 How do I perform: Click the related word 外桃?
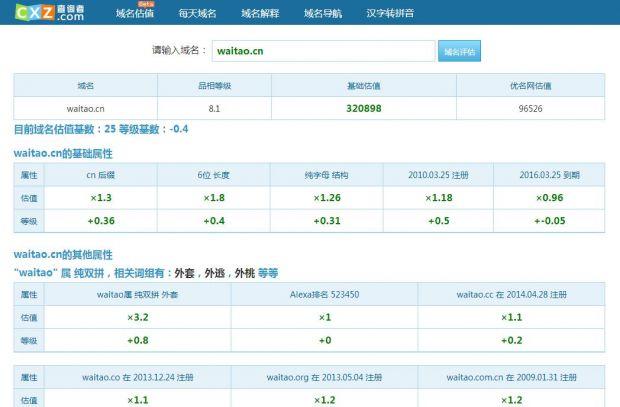tap(245, 273)
